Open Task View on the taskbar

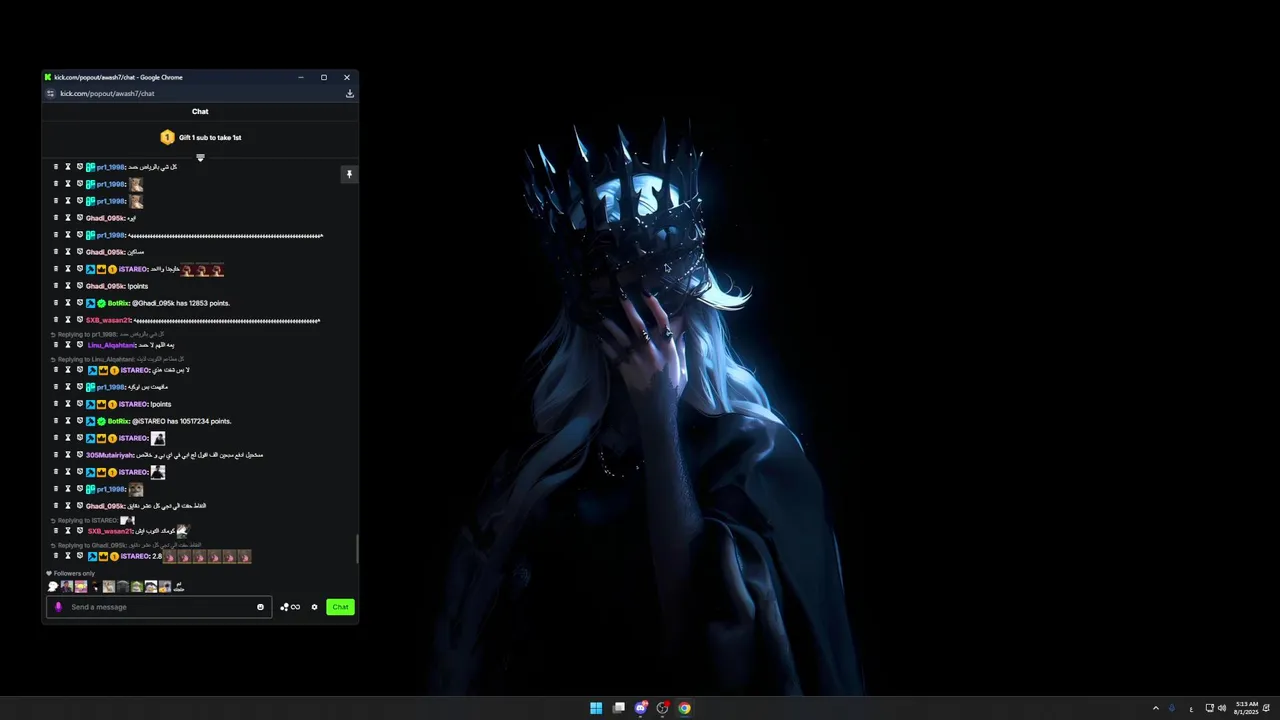619,708
